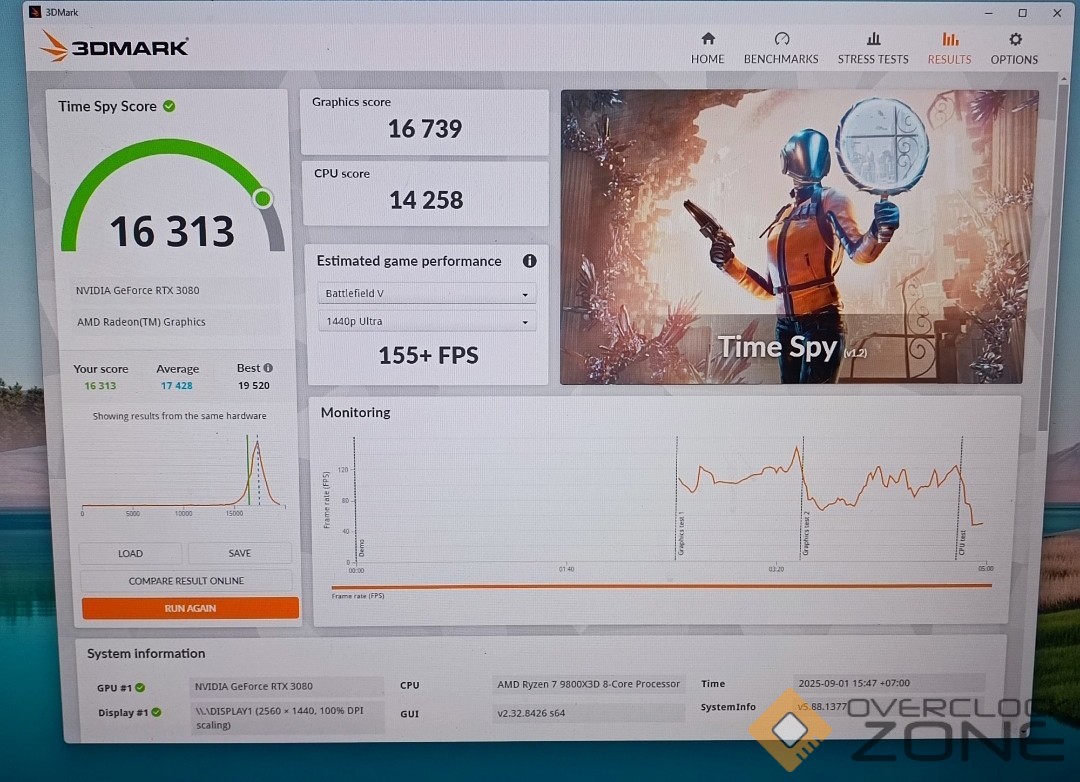Screen dimensions: 1080x782
Task: Click the Your score value under the gauge
Action: click(100, 386)
